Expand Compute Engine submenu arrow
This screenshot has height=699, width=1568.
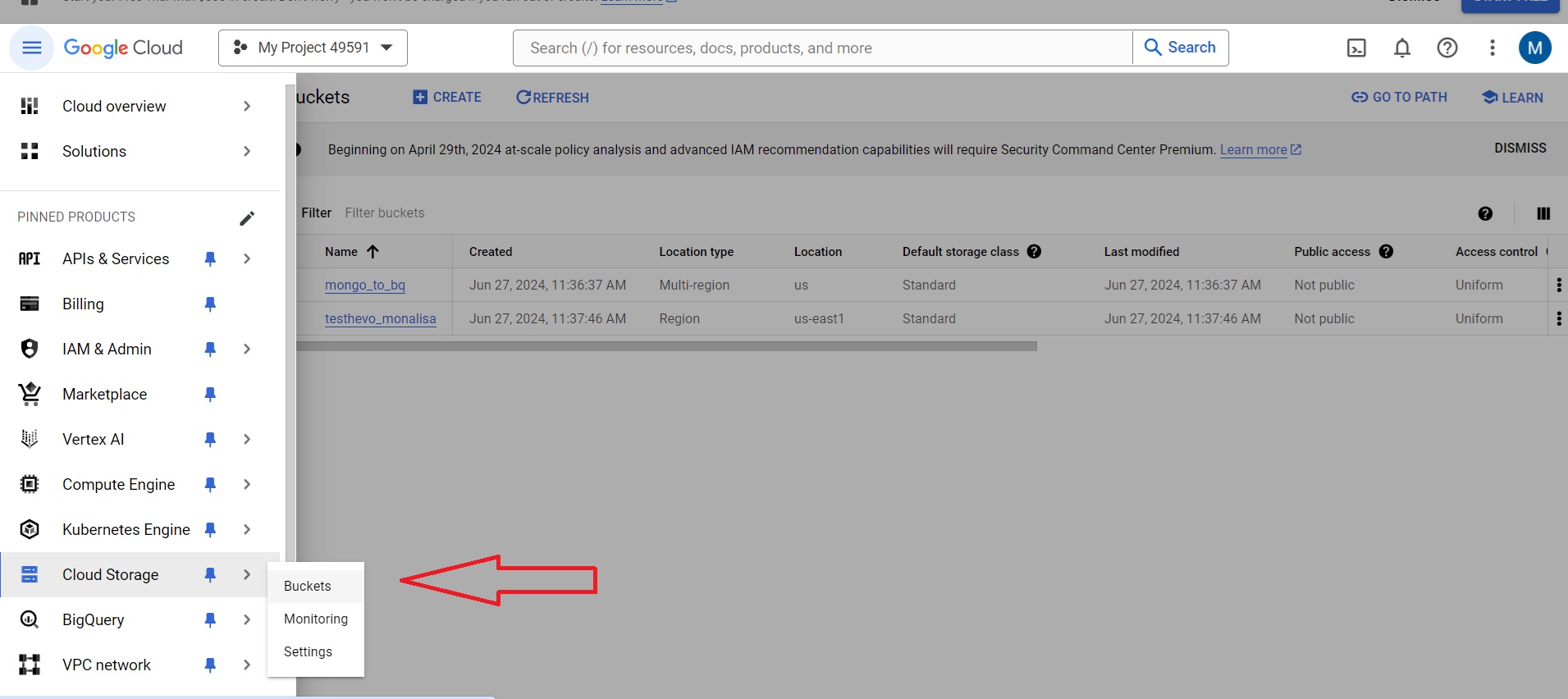coord(247,484)
